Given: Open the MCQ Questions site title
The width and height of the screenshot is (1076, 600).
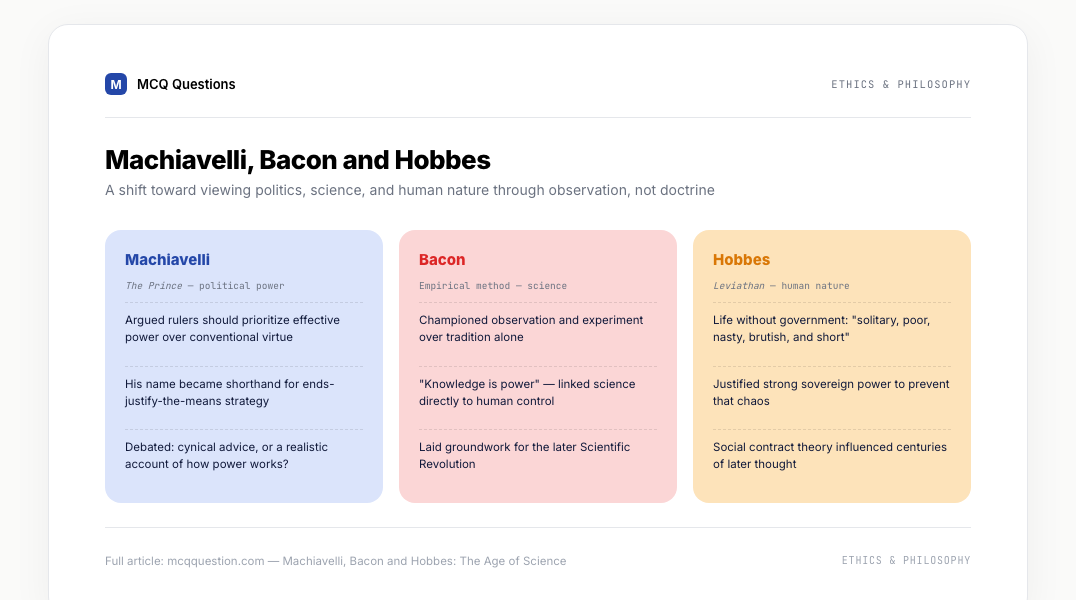Looking at the screenshot, I should coord(186,84).
